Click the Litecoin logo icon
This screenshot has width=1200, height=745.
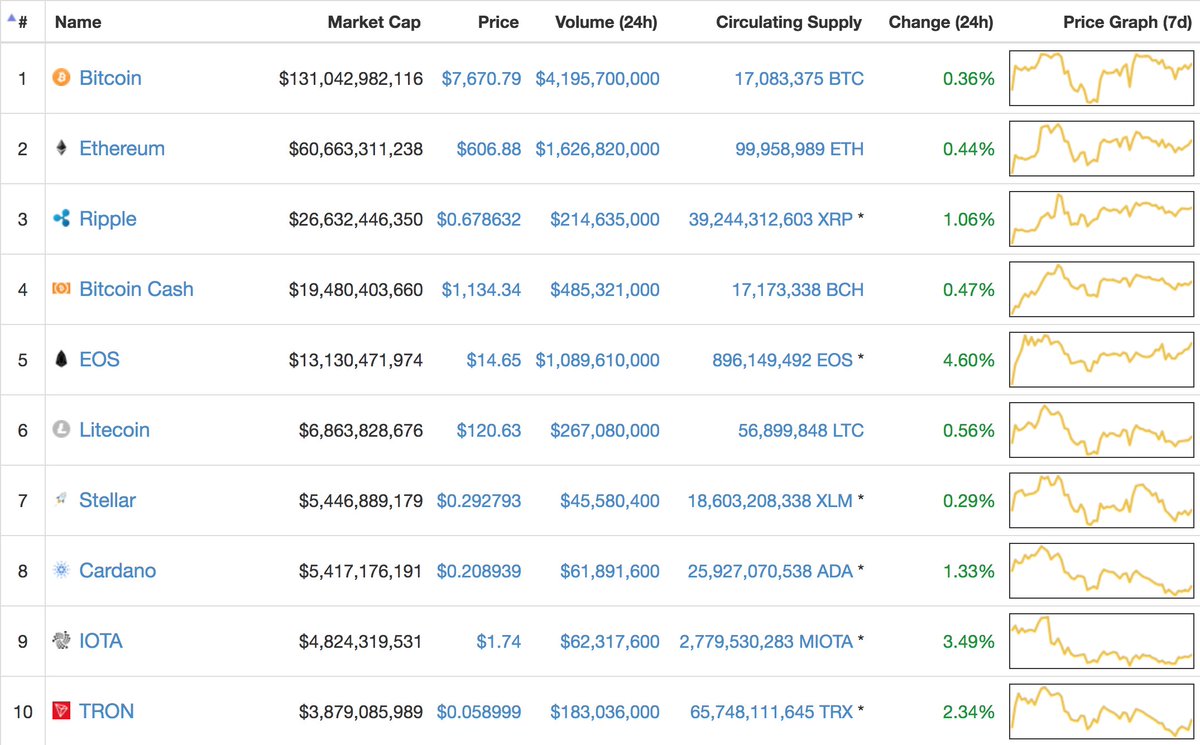(x=62, y=430)
